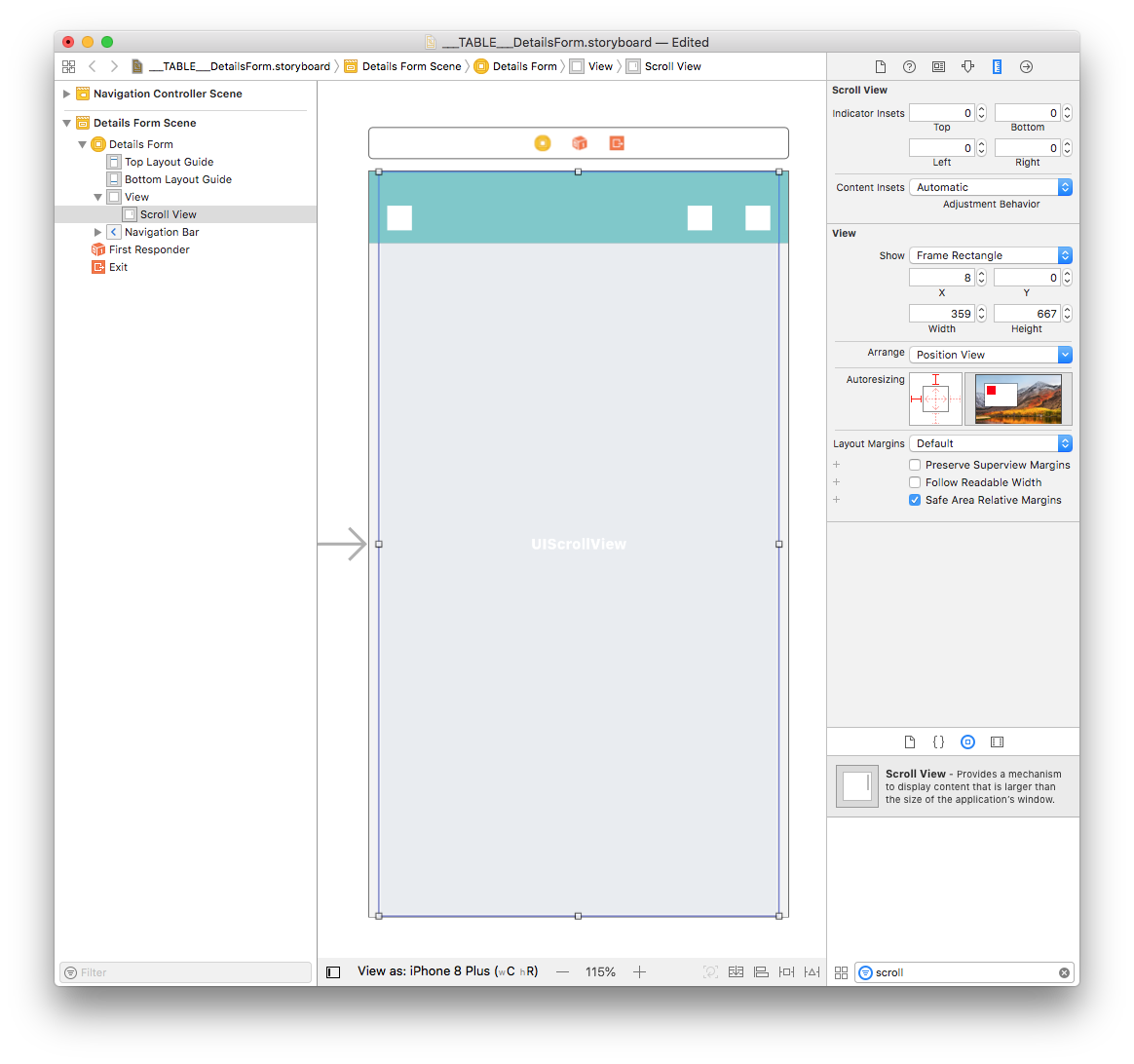Click the Height value field
The width and height of the screenshot is (1134, 1064).
(x=1026, y=313)
